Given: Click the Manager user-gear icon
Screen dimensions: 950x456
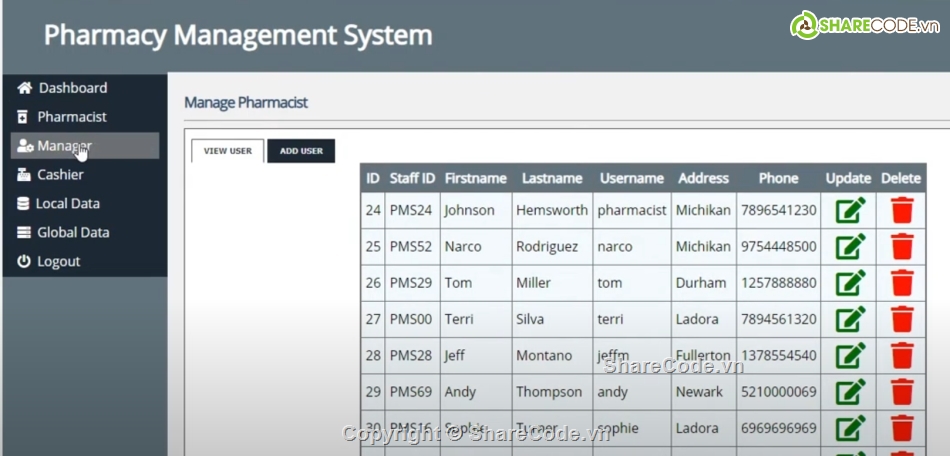Looking at the screenshot, I should coord(25,146).
